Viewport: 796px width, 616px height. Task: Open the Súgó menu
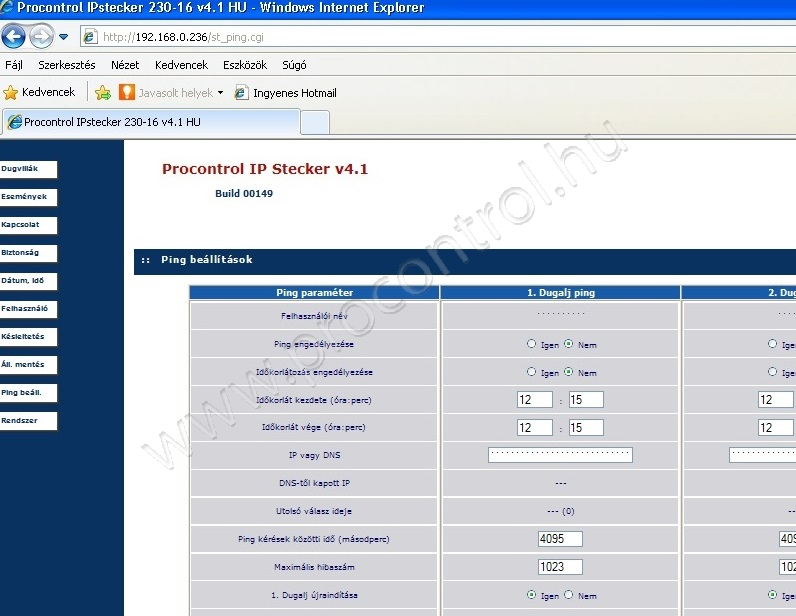(294, 65)
